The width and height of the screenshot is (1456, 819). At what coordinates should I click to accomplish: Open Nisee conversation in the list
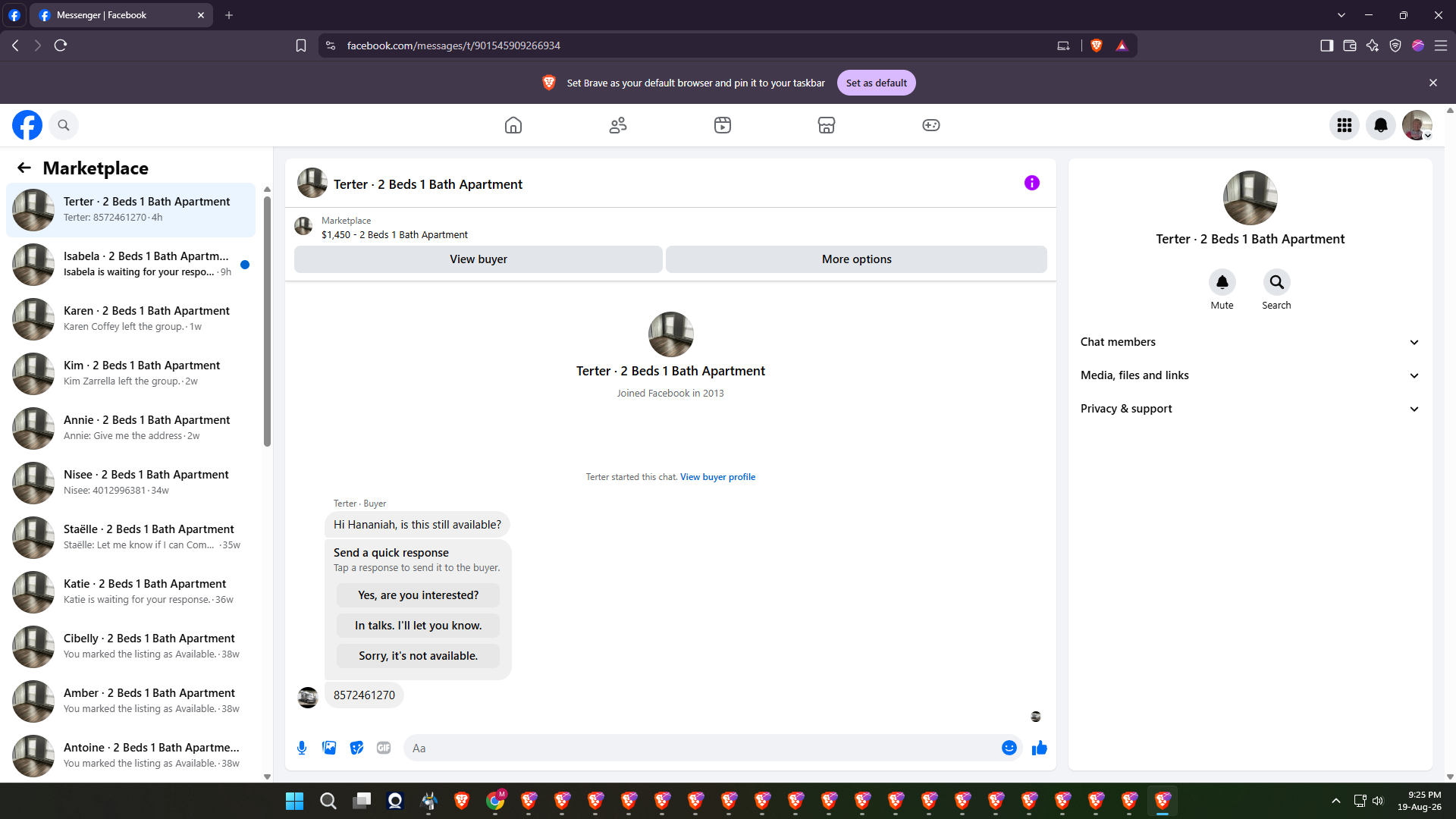(x=130, y=483)
